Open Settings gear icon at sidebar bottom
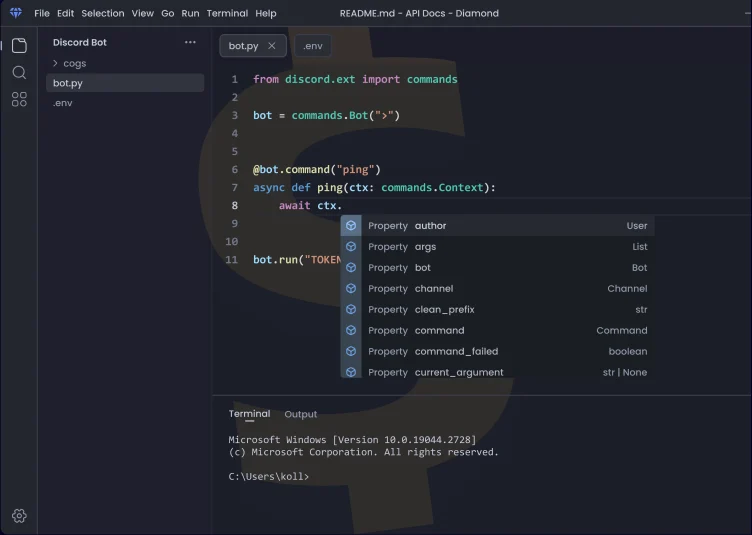This screenshot has height=535, width=752. 19,516
